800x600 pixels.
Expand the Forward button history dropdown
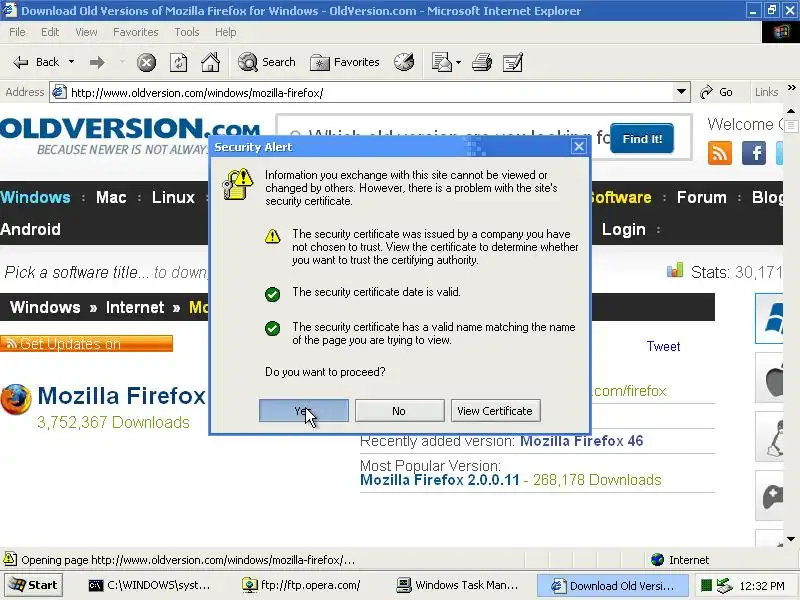point(122,62)
